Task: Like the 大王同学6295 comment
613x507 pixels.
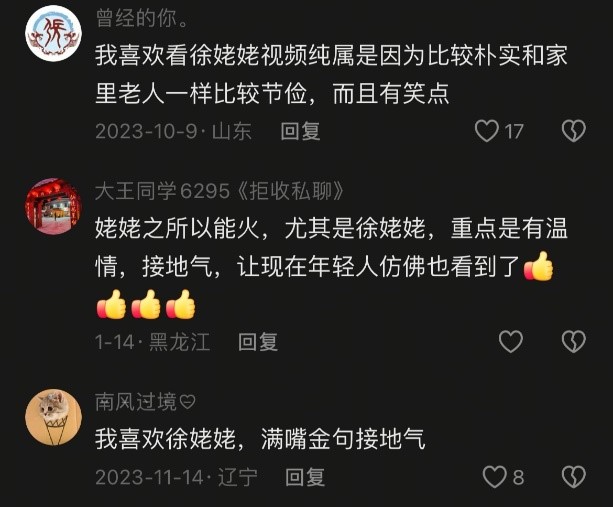Action: (511, 341)
